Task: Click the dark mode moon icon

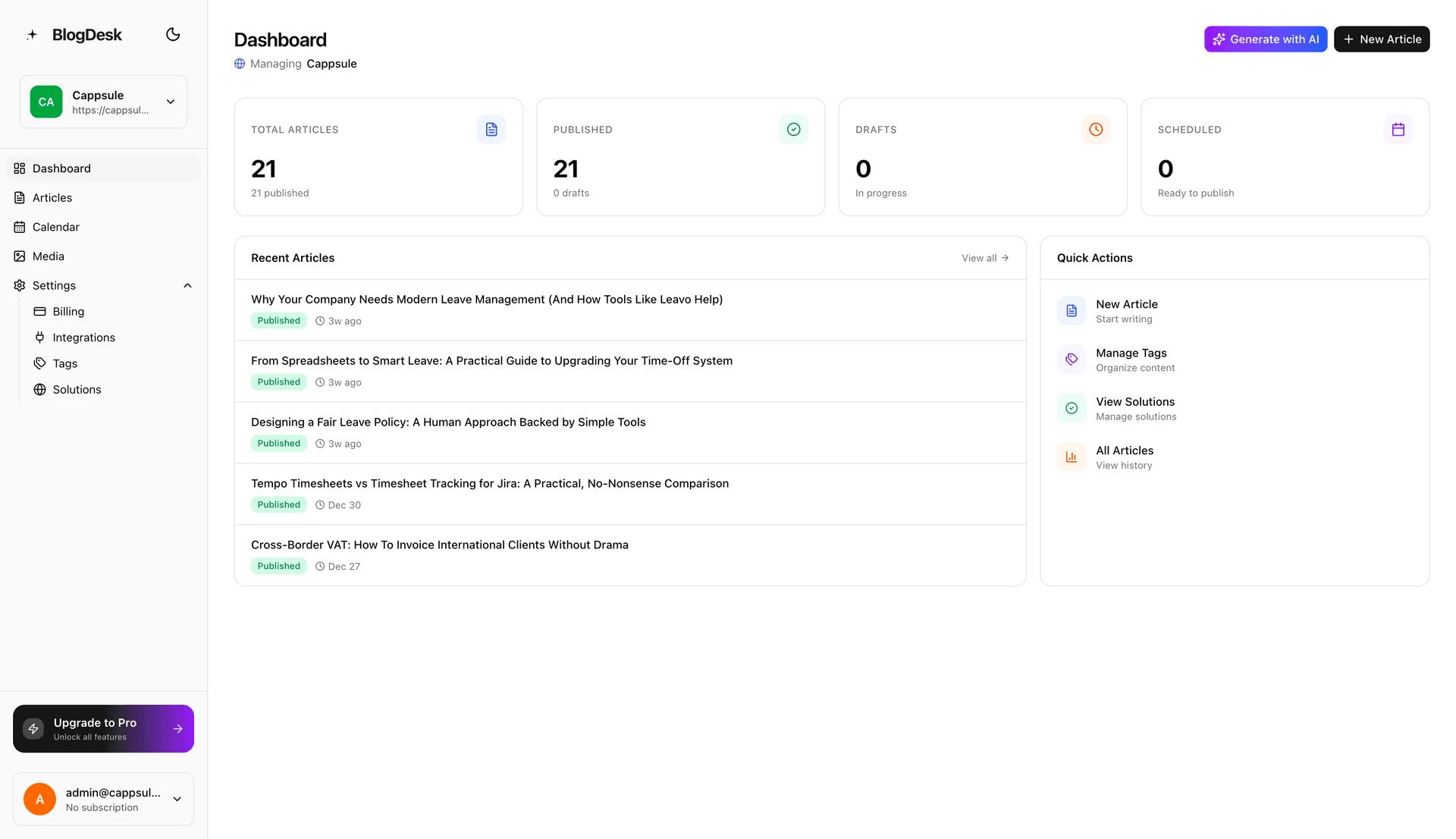Action: (172, 34)
